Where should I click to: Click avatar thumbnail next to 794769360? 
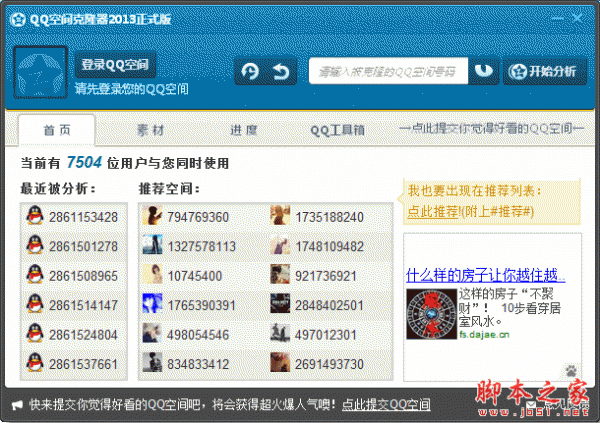[x=152, y=215]
